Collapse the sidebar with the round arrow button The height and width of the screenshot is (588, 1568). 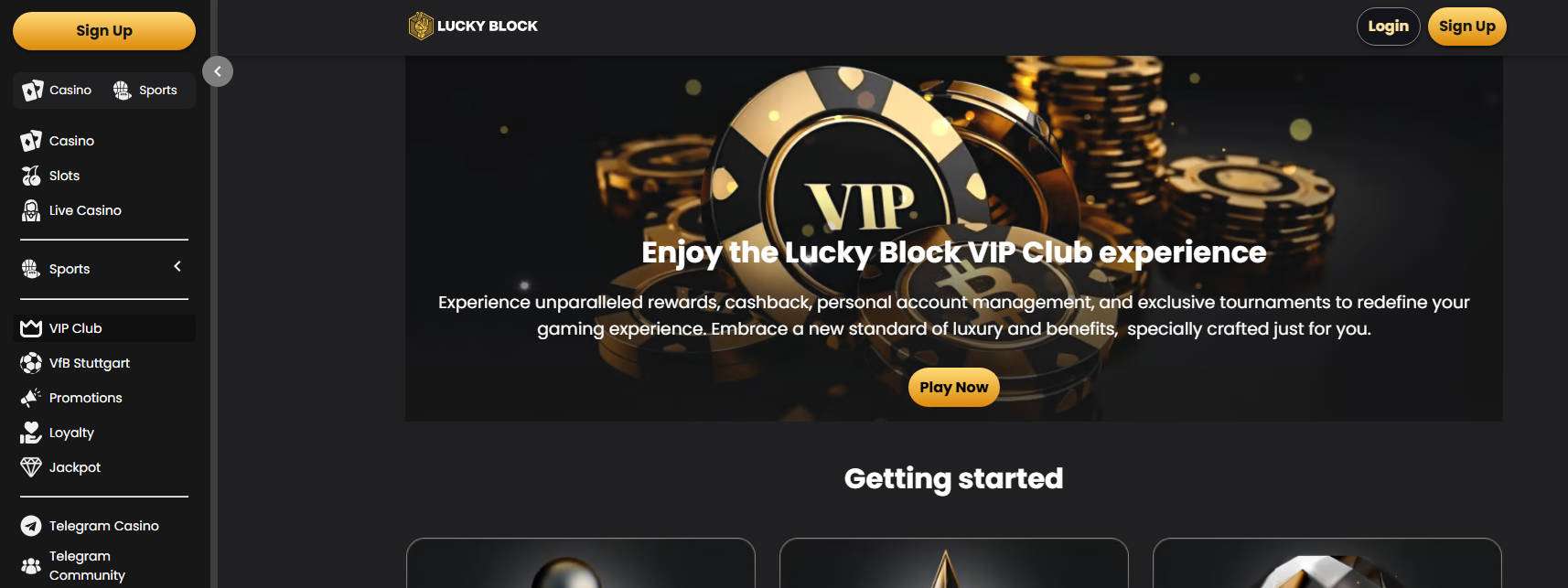click(x=218, y=71)
